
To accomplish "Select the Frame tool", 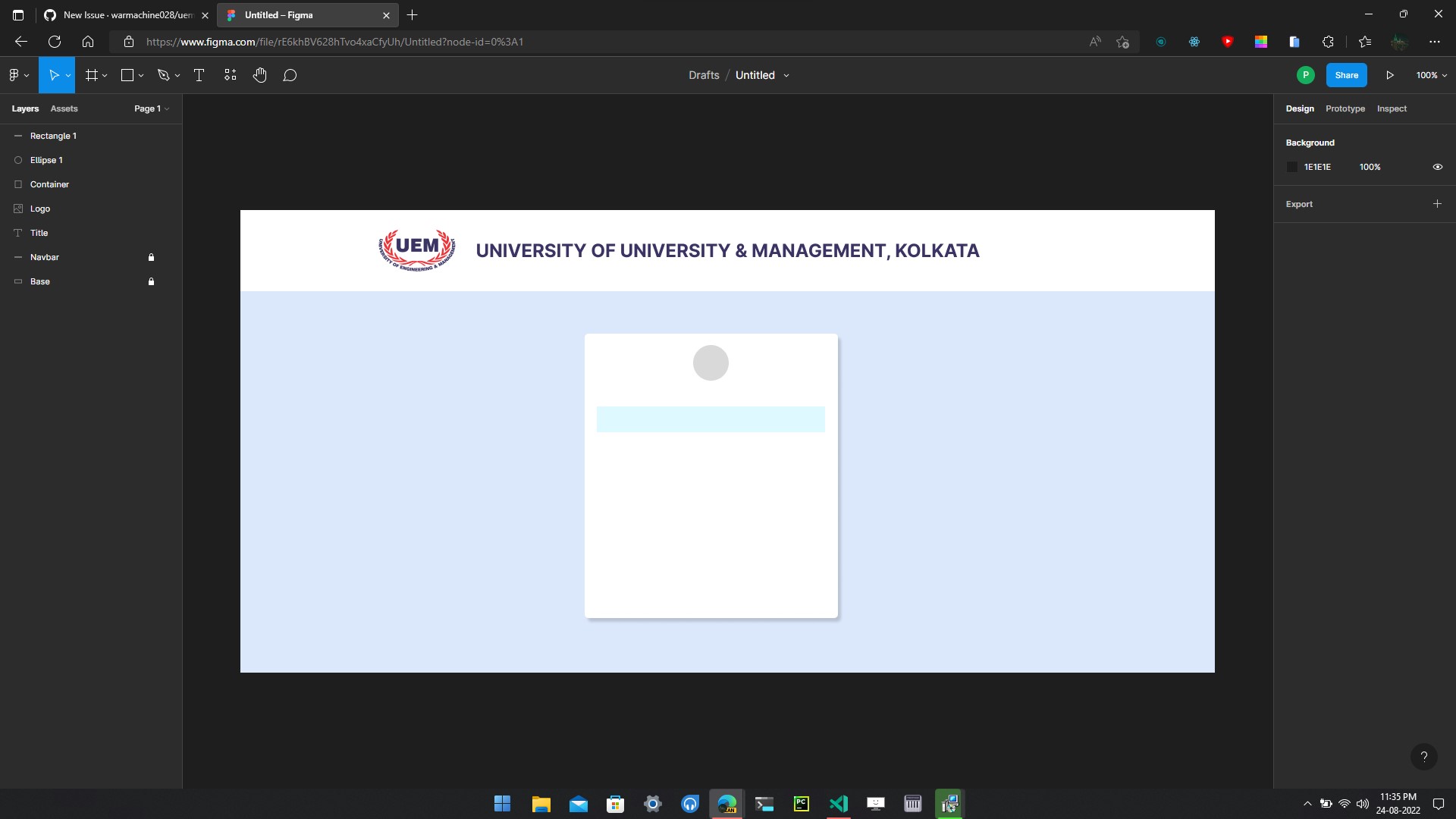I will (92, 75).
